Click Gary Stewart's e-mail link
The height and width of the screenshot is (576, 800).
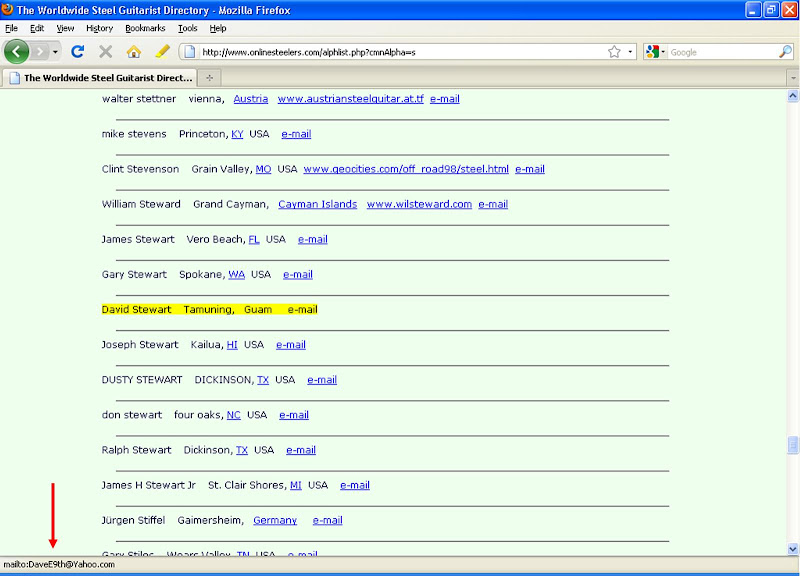tap(298, 275)
